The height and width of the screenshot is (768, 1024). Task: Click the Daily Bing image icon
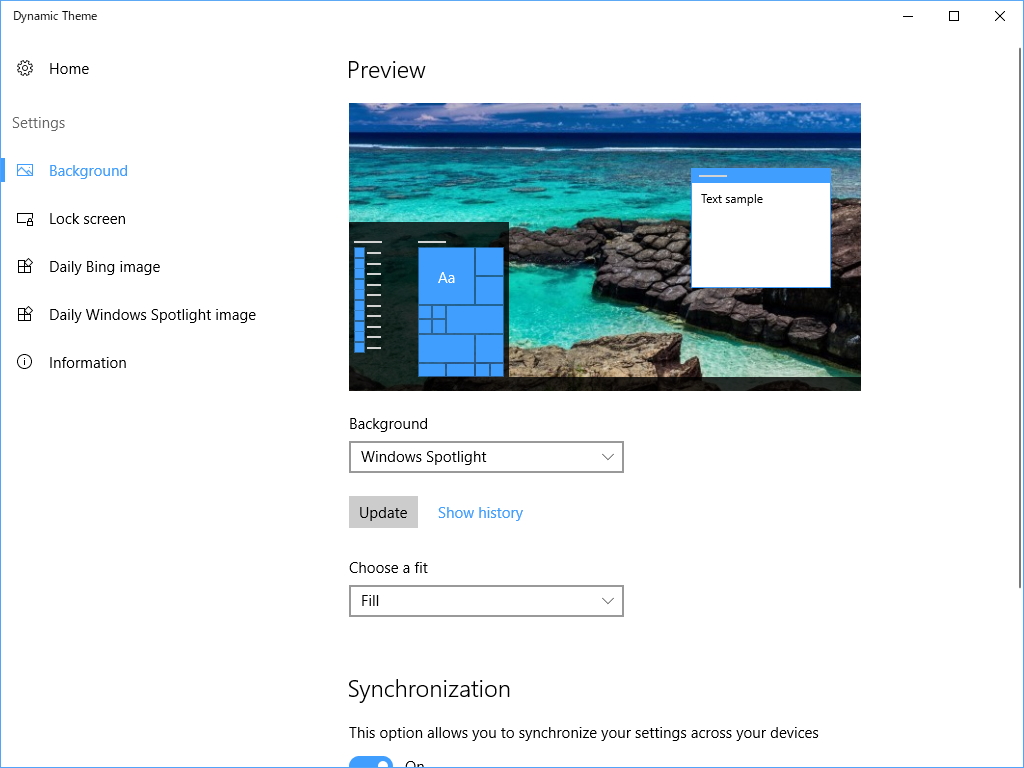point(25,266)
